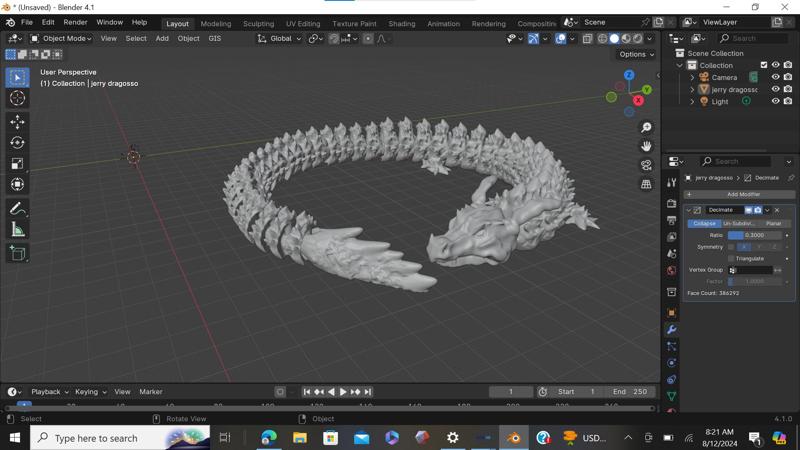Select the Move tool
This screenshot has height=450, width=800.
pyautogui.click(x=17, y=122)
